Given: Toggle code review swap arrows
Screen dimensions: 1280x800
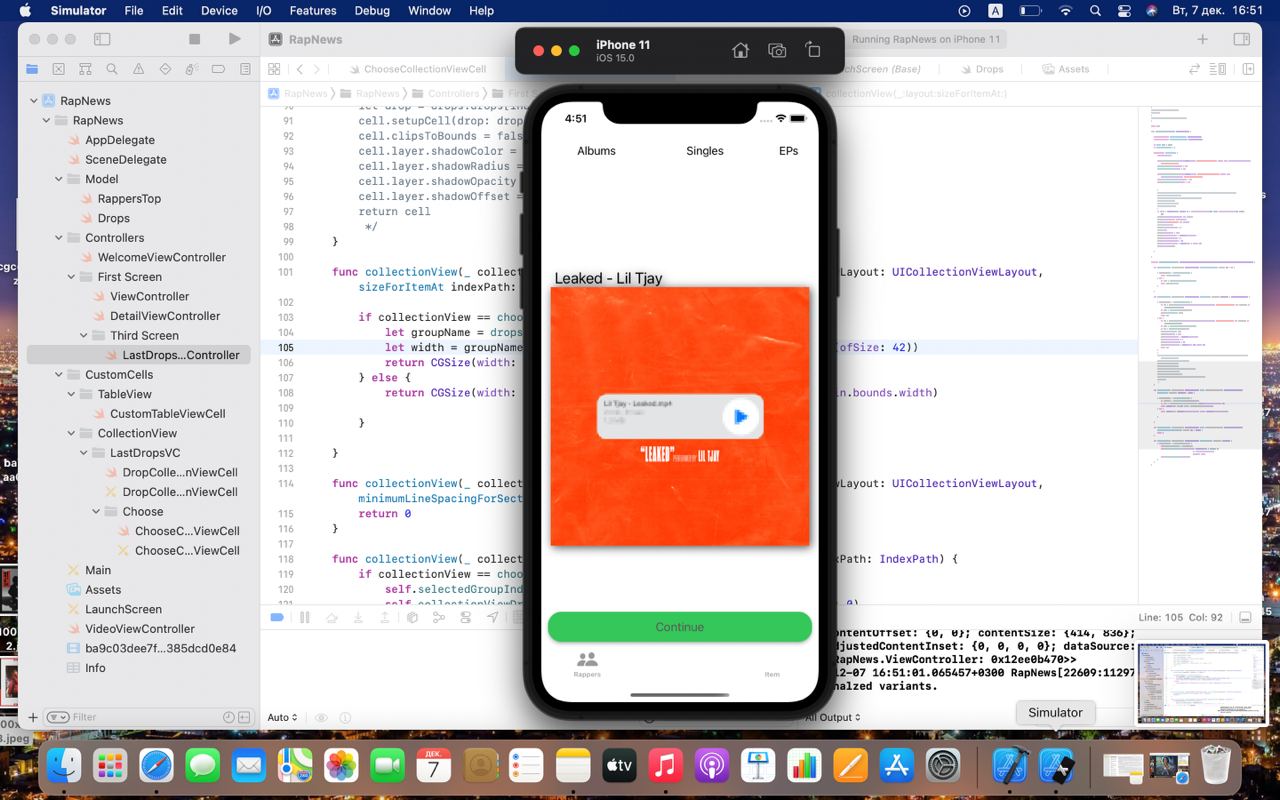Looking at the screenshot, I should [x=1194, y=69].
